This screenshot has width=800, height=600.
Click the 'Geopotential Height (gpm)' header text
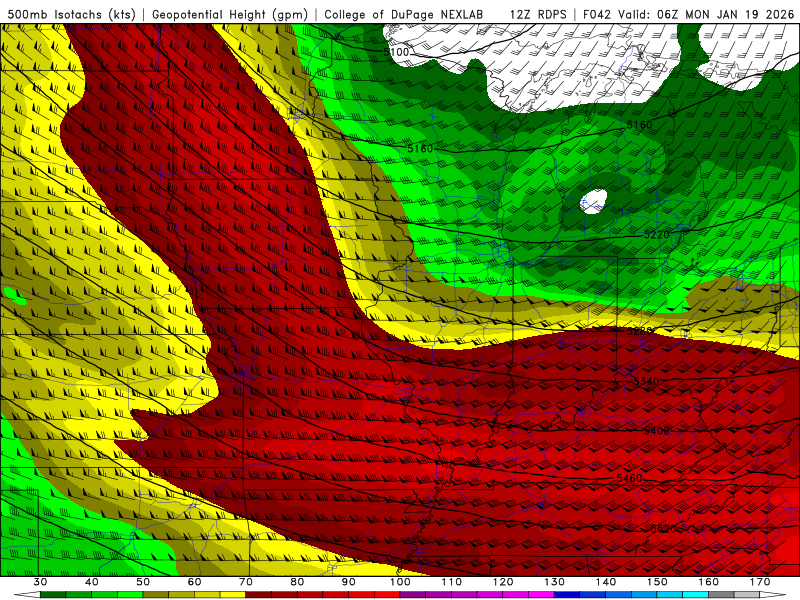click(230, 15)
